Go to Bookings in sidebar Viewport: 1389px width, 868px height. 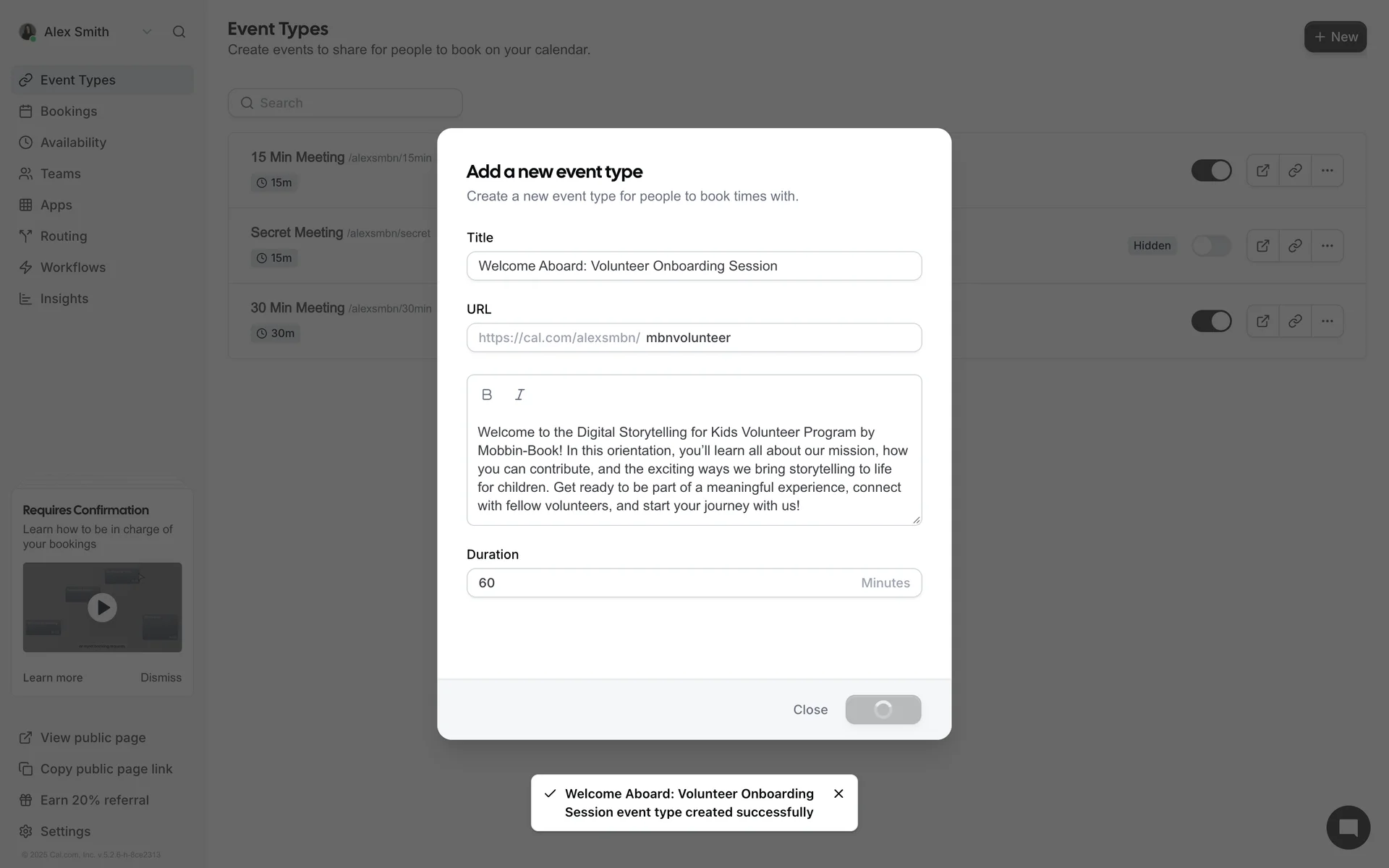(69, 111)
